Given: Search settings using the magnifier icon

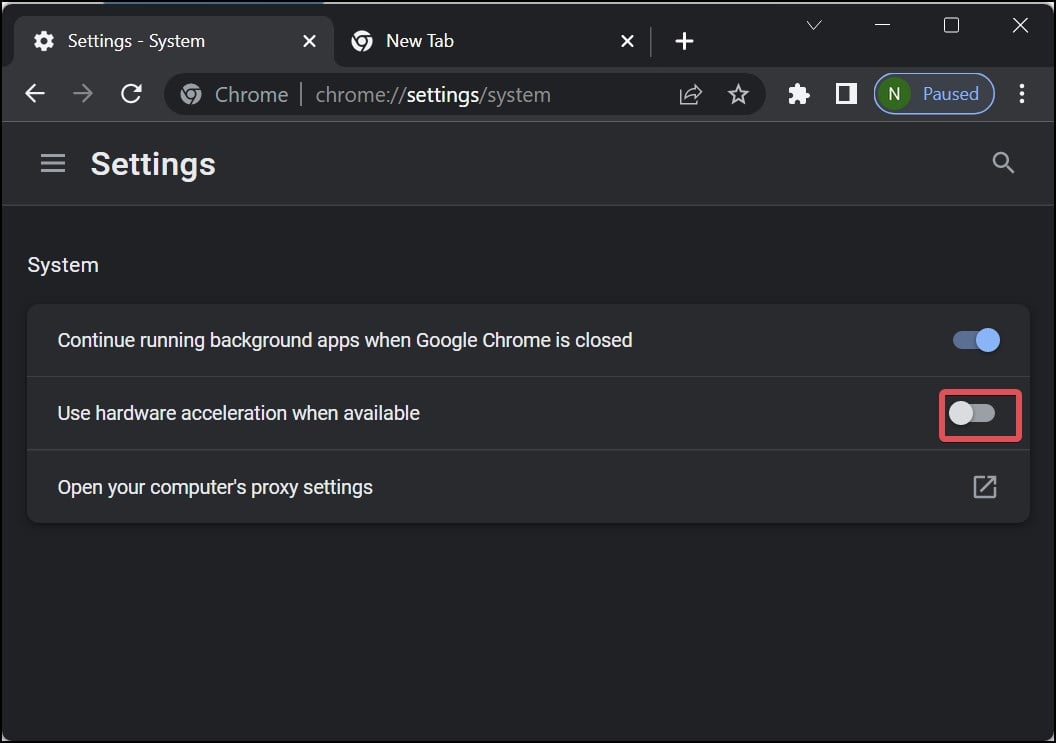Looking at the screenshot, I should point(1003,162).
